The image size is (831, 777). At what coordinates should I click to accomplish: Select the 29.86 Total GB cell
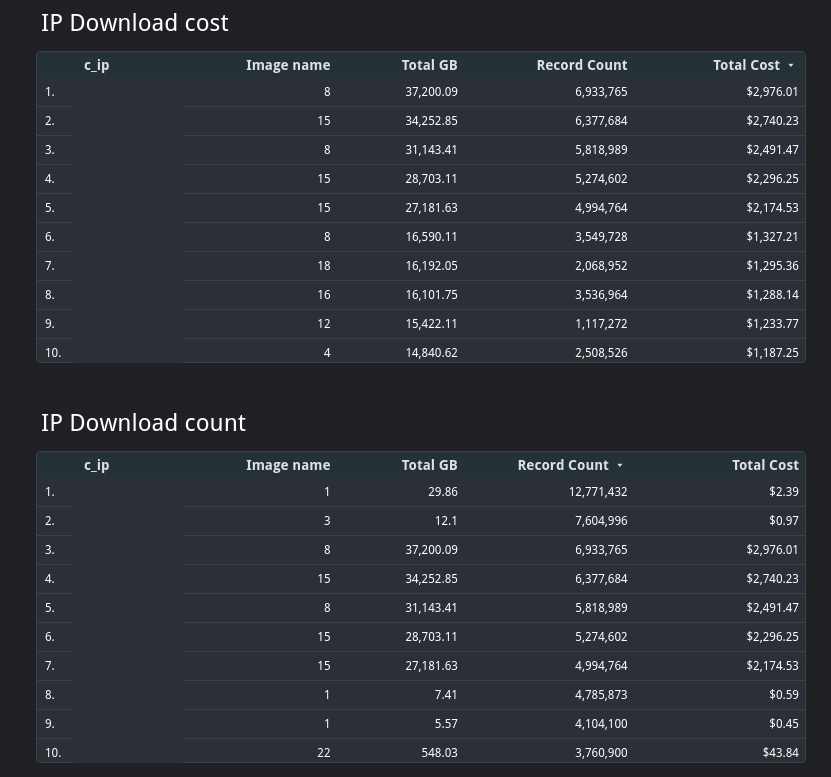pos(443,492)
